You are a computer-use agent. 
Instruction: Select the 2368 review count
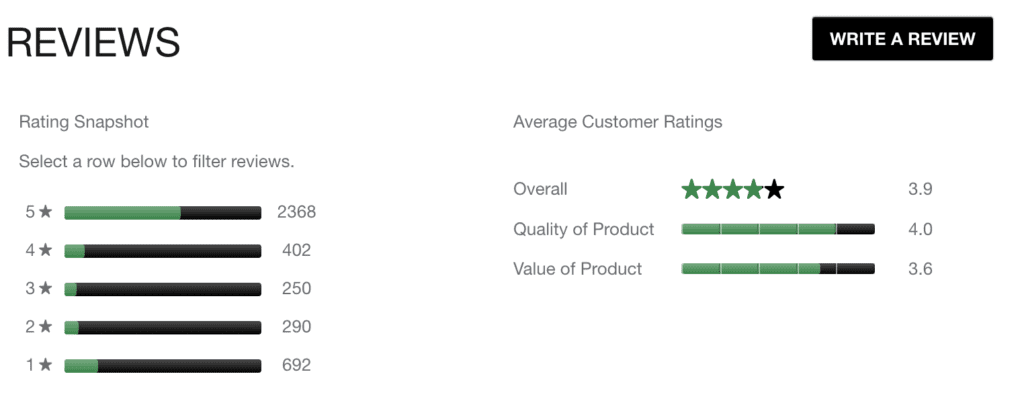click(296, 212)
